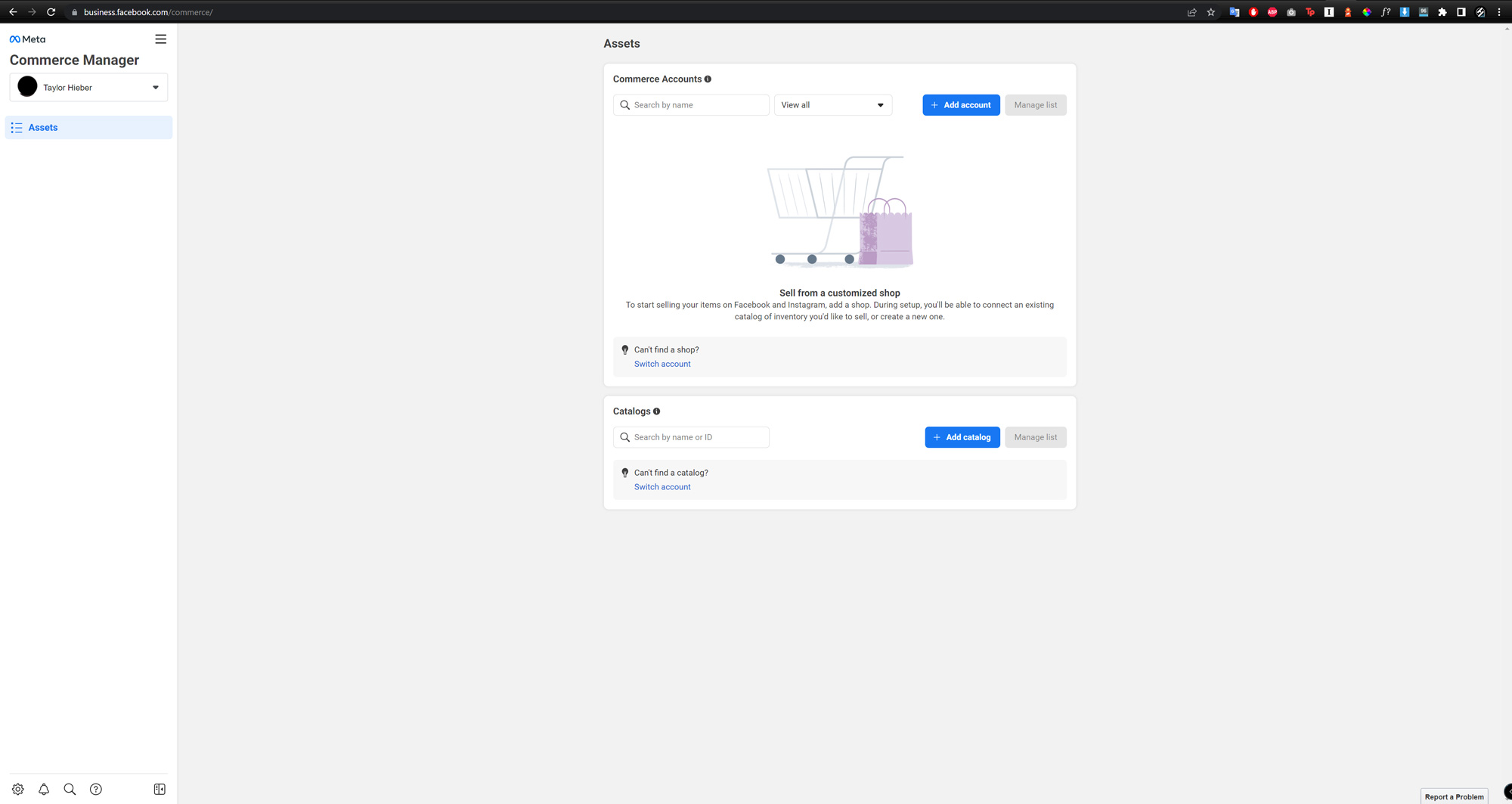This screenshot has width=1512, height=804.
Task: Click Switch account under Can't find a shop
Action: [662, 364]
